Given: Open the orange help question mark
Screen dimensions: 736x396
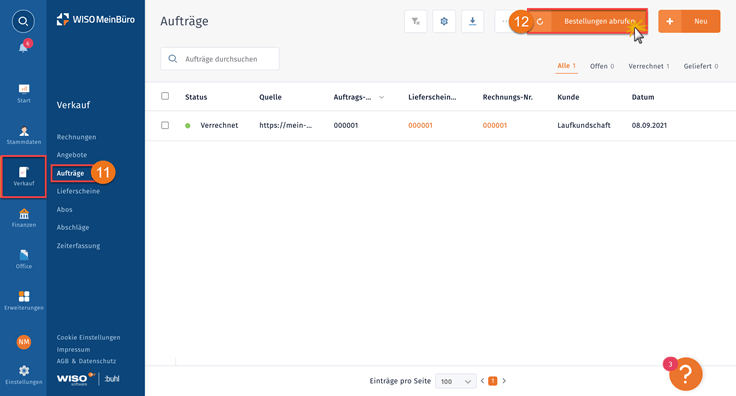Looking at the screenshot, I should click(686, 374).
